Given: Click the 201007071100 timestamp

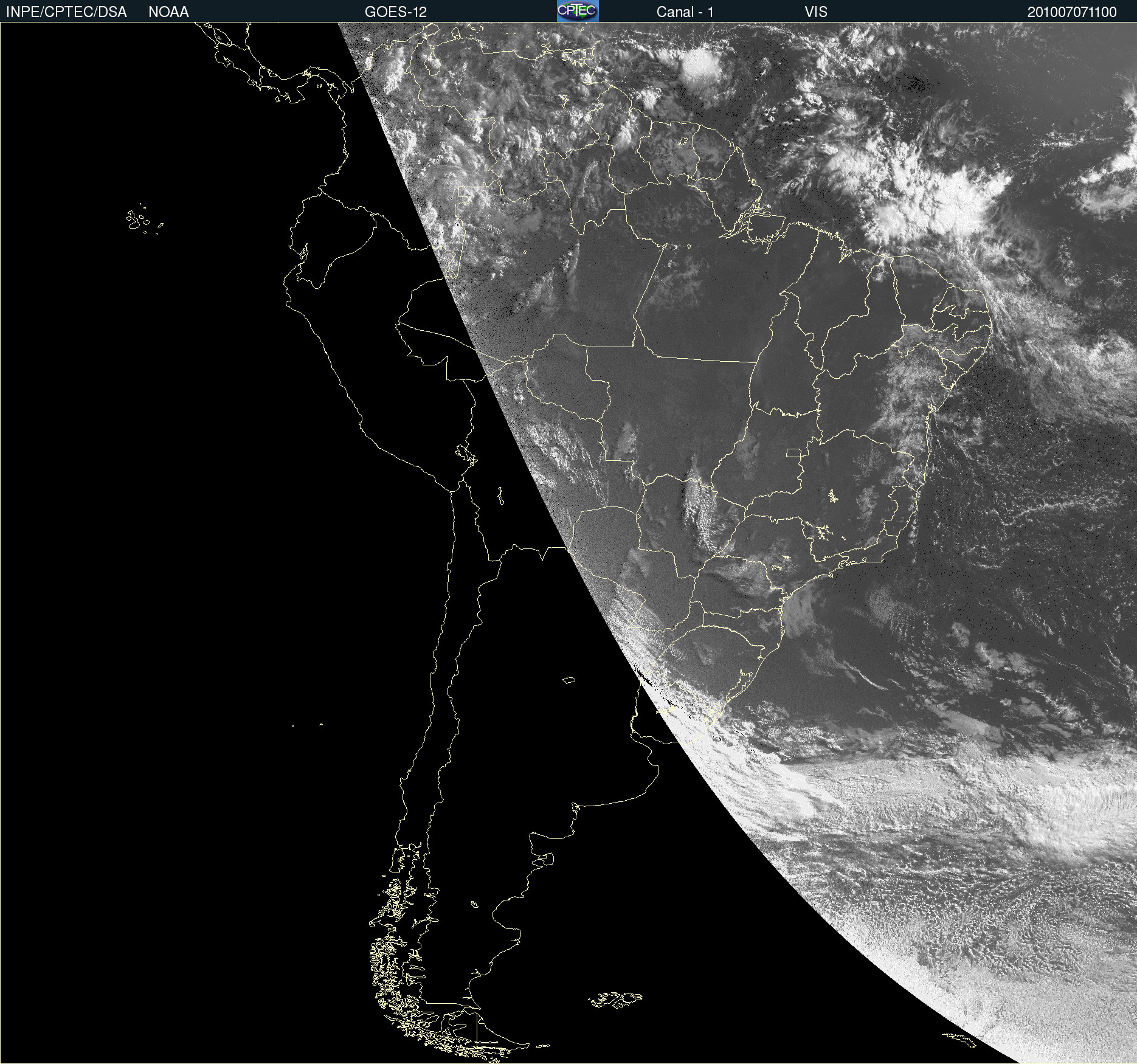Looking at the screenshot, I should 1072,12.
